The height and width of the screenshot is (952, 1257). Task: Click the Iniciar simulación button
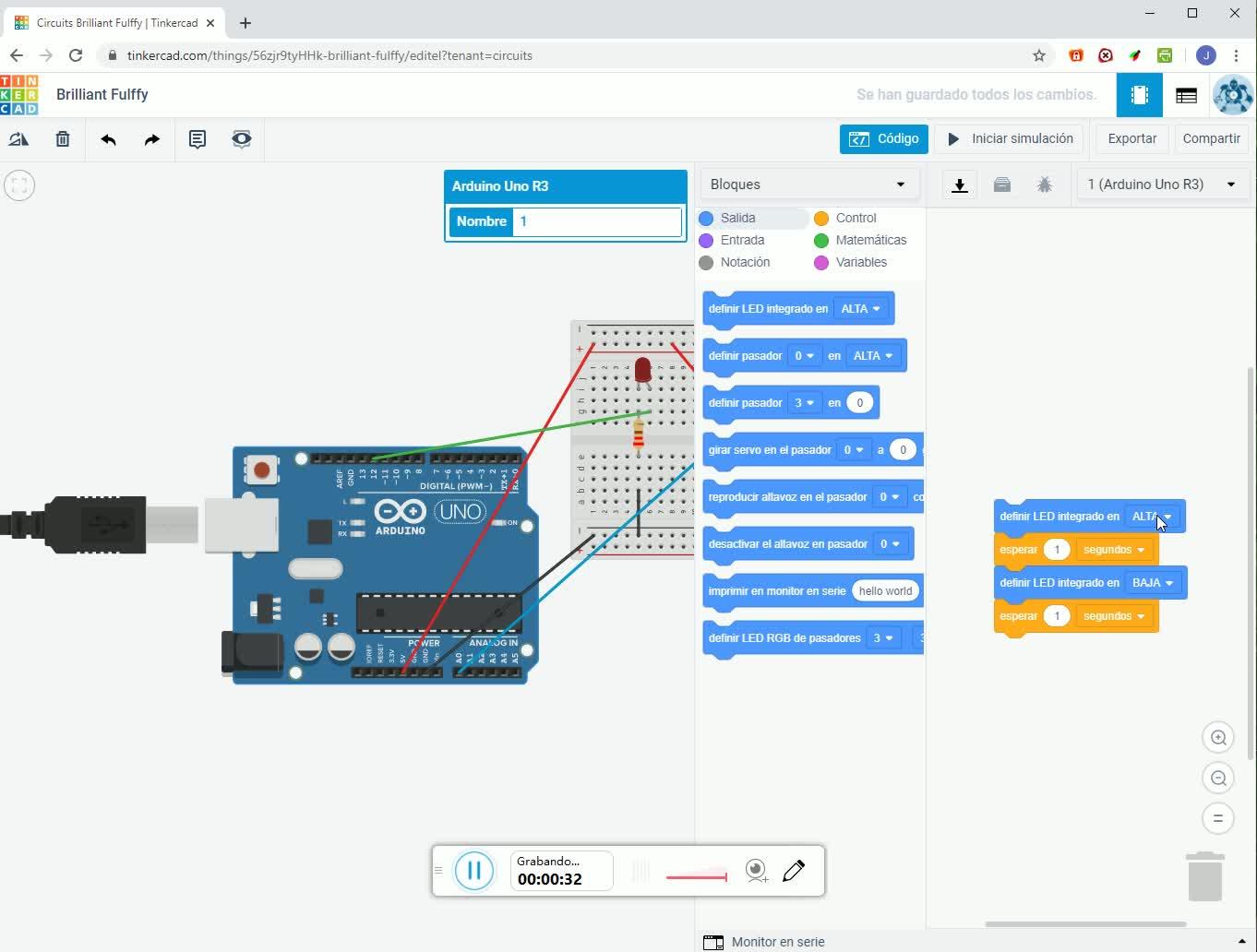tap(1011, 138)
